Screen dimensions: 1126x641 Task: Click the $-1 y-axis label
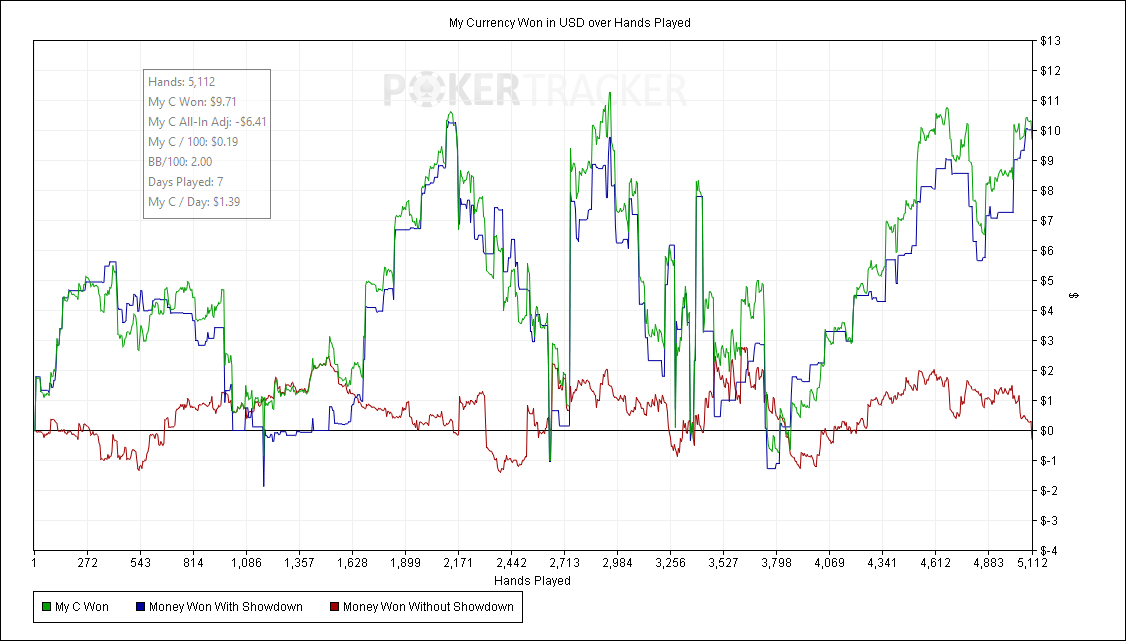coord(1048,461)
